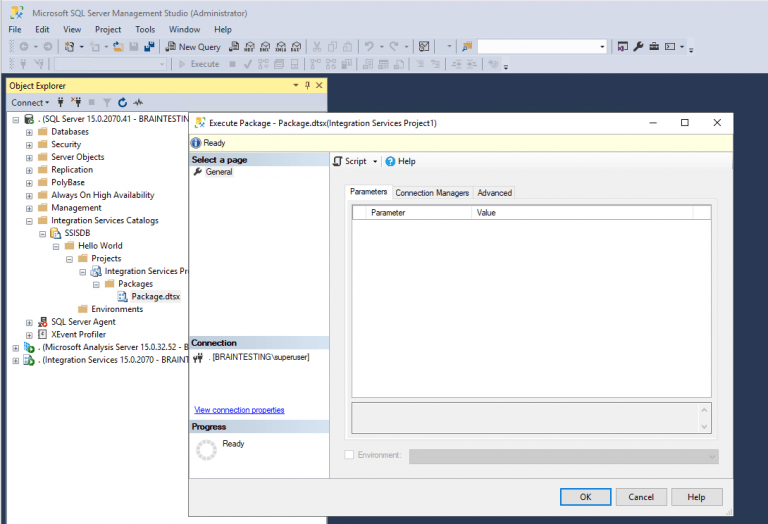Enable the Environment checkbox
The image size is (768, 524).
(349, 455)
